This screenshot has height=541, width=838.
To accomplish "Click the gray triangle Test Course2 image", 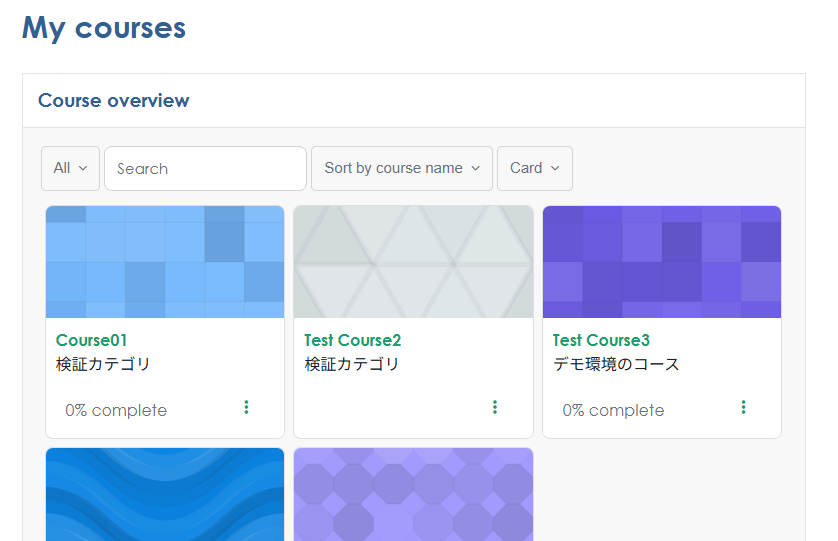I will (x=413, y=262).
